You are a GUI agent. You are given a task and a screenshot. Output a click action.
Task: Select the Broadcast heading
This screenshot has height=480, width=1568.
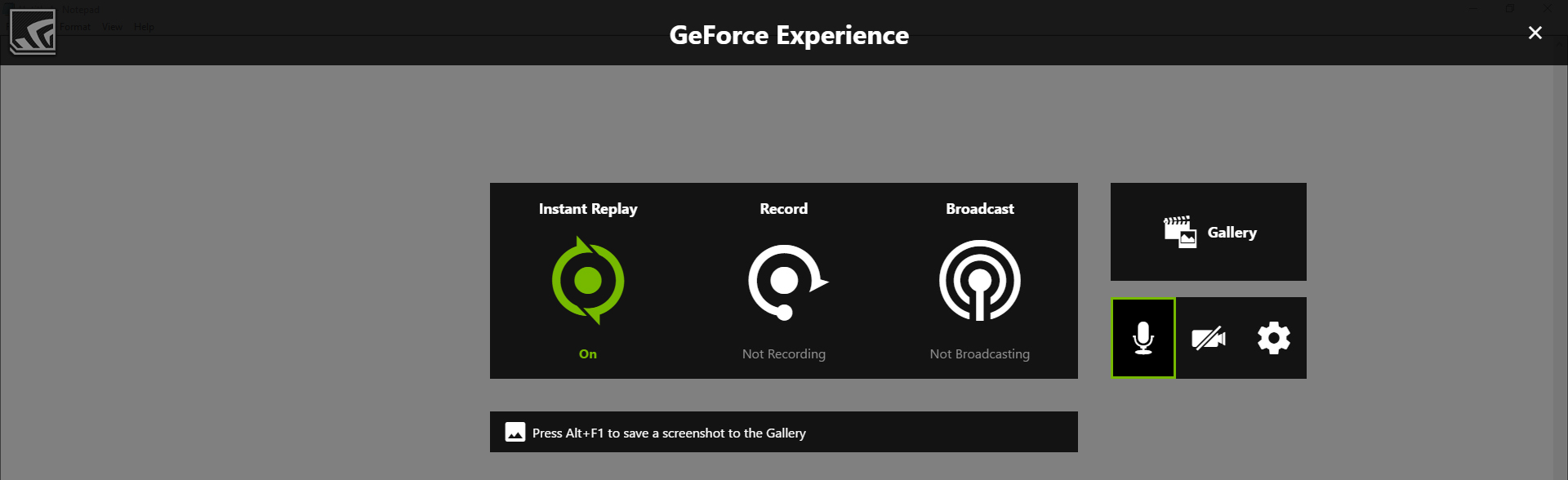(980, 209)
